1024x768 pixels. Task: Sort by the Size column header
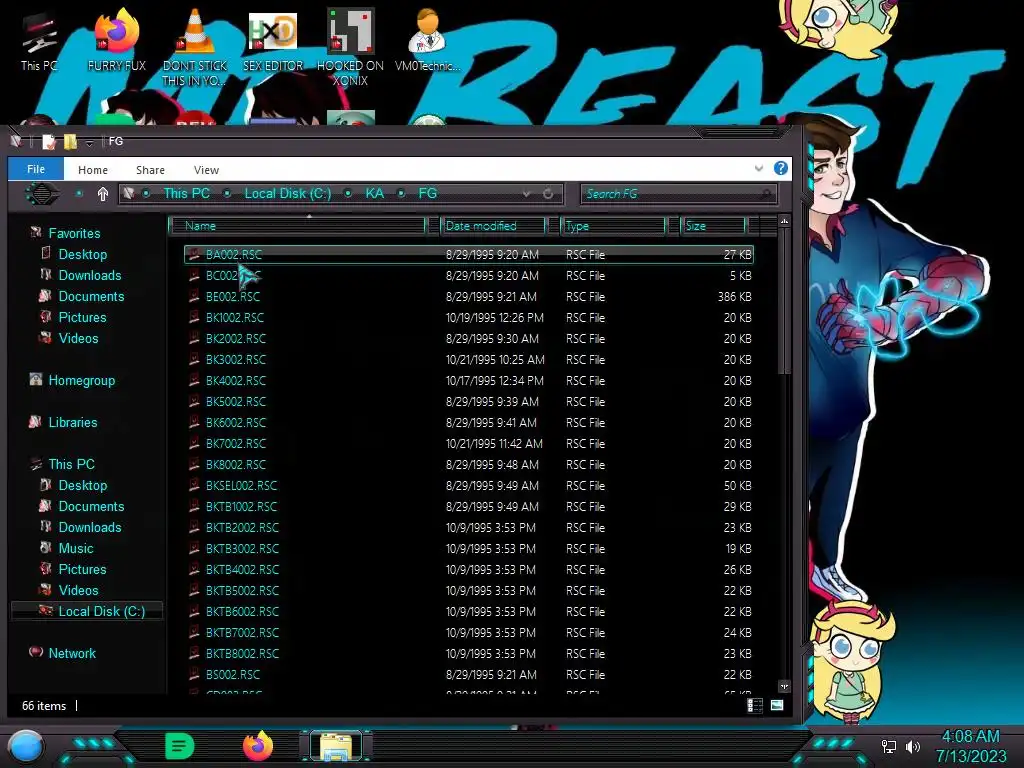[712, 226]
